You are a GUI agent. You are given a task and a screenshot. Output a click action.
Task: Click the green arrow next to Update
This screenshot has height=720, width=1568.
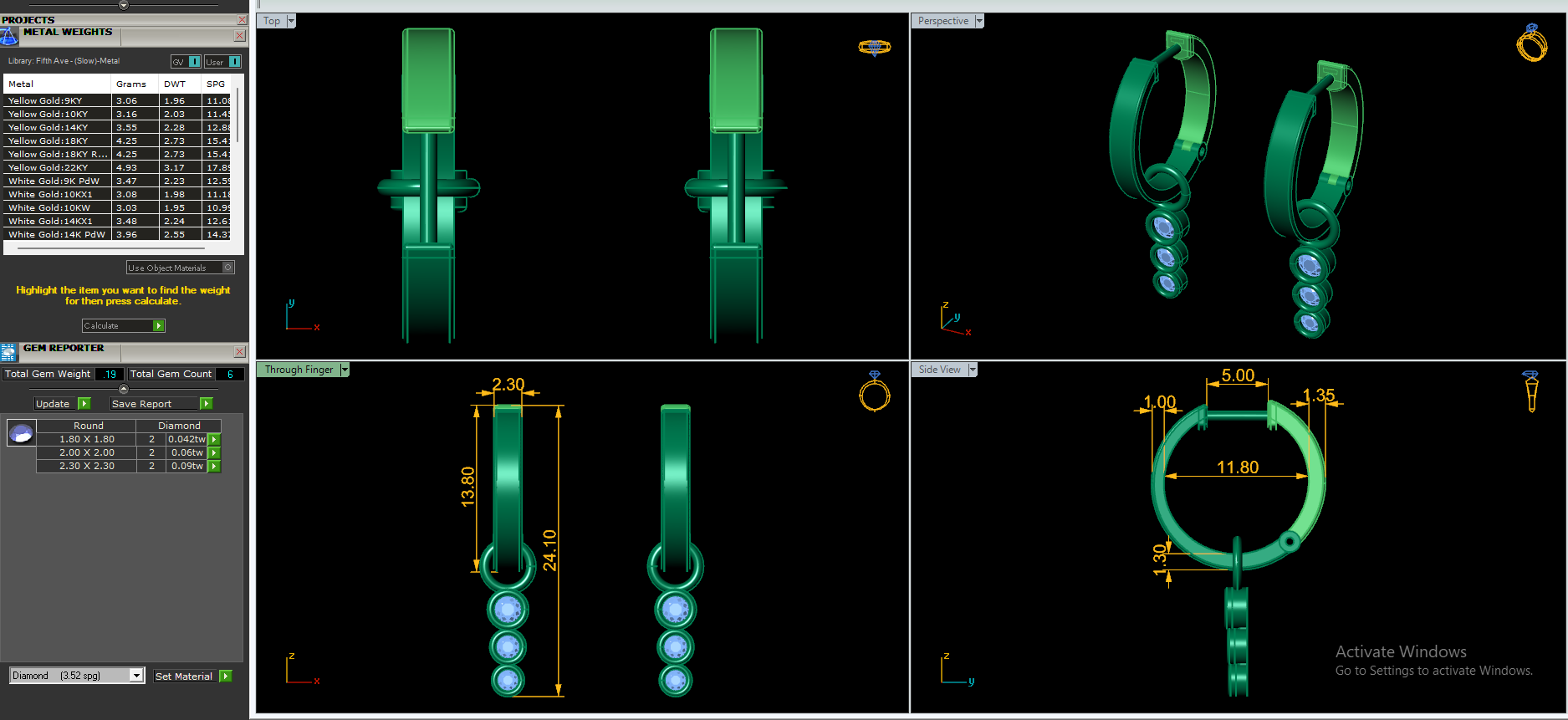tap(84, 404)
